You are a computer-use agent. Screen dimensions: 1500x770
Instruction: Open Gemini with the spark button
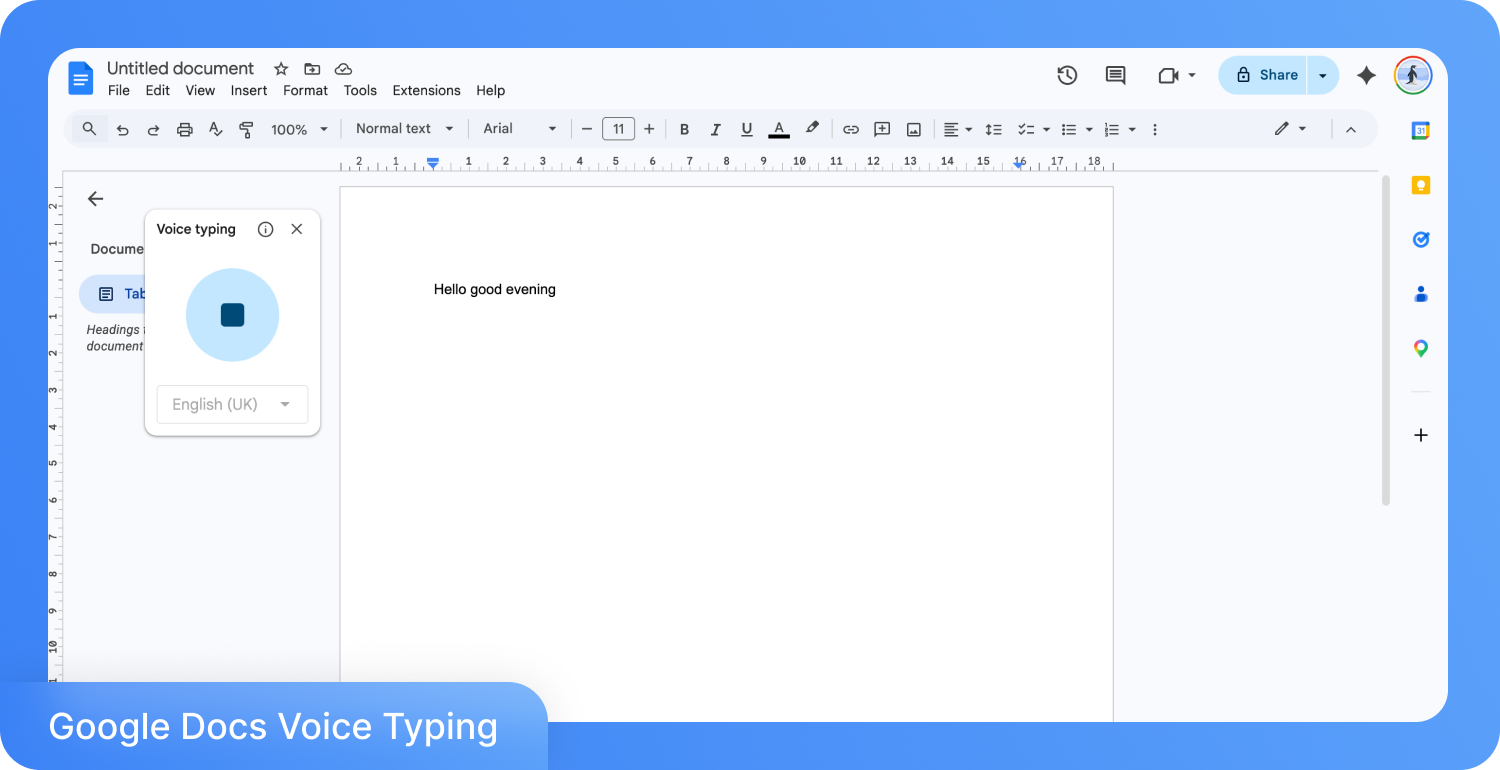pyautogui.click(x=1366, y=75)
